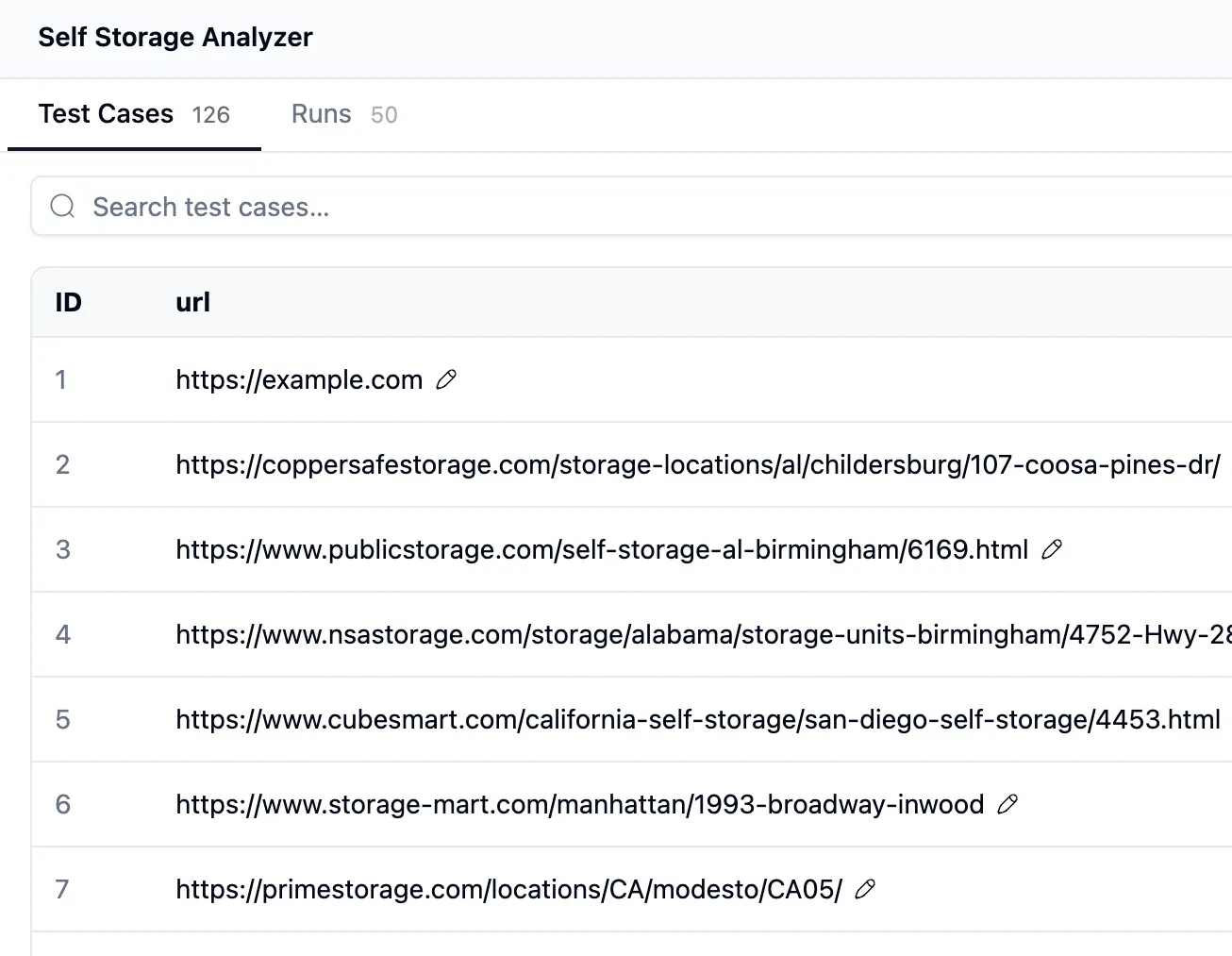Select the storage-mart.com 1993-broadway-inwood url text
Screen dimensions: 1232x956
[580, 804]
